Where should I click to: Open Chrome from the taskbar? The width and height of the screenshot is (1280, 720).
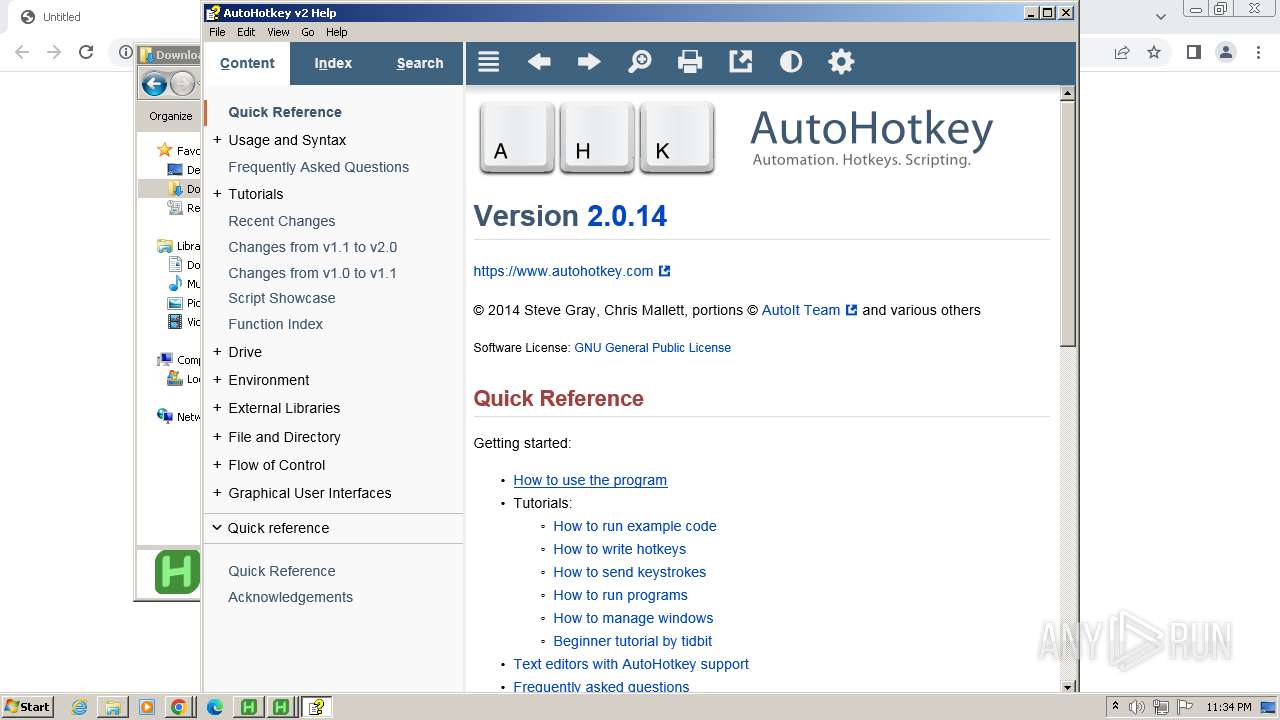[x=179, y=707]
